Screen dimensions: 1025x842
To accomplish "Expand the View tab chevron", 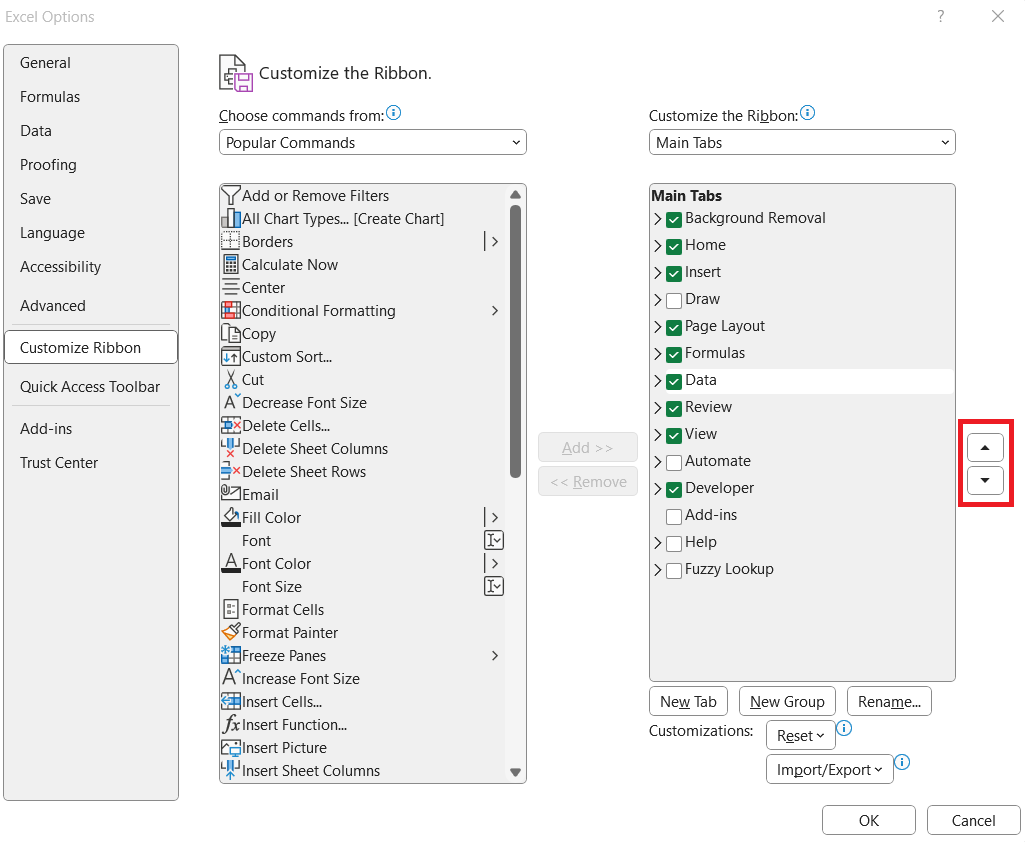I will point(658,435).
